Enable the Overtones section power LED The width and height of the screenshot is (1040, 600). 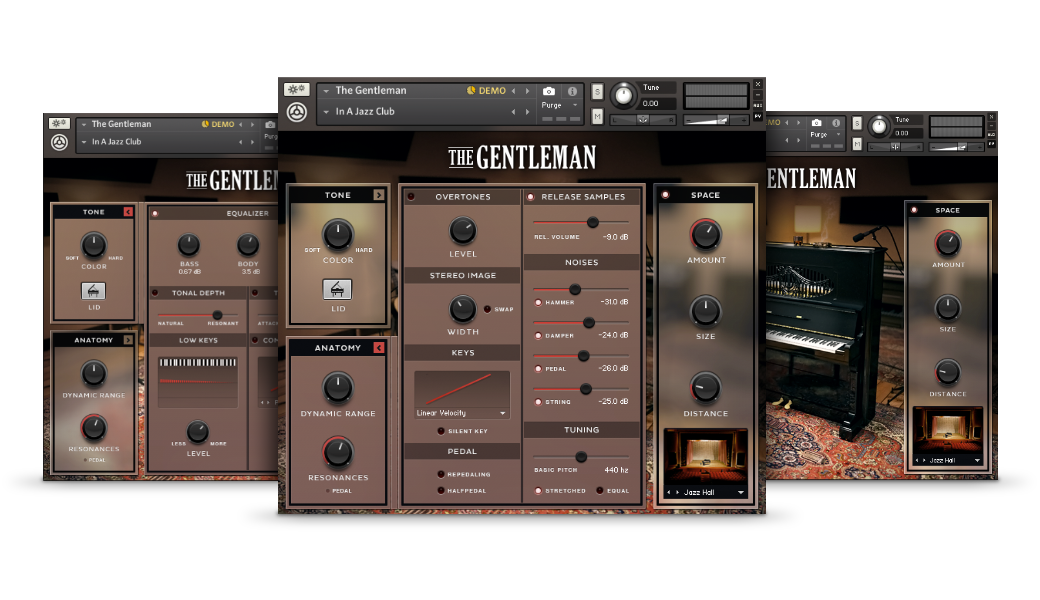[x=411, y=197]
